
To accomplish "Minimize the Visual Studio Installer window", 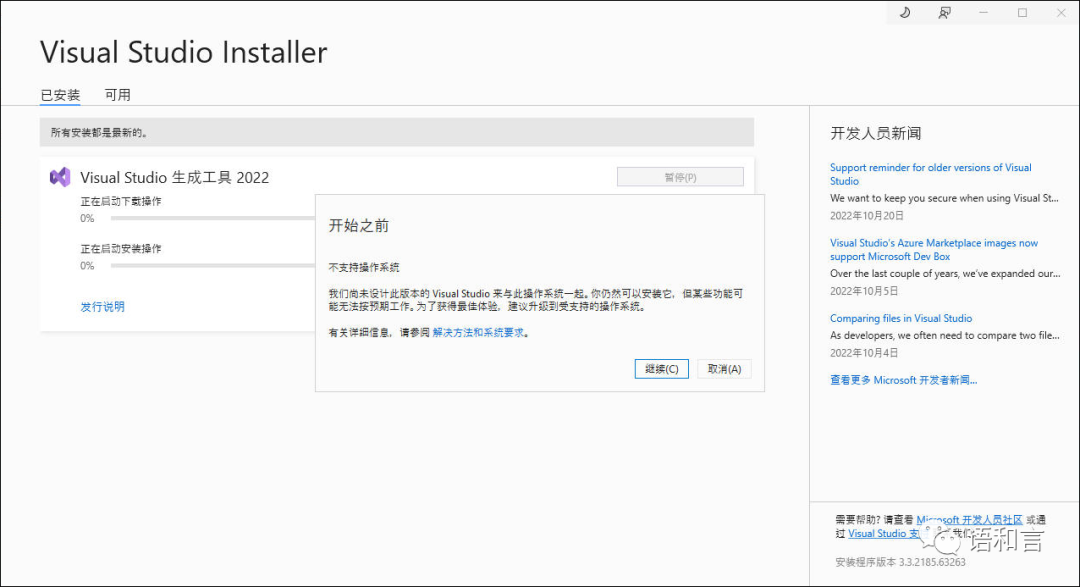I will (x=984, y=12).
